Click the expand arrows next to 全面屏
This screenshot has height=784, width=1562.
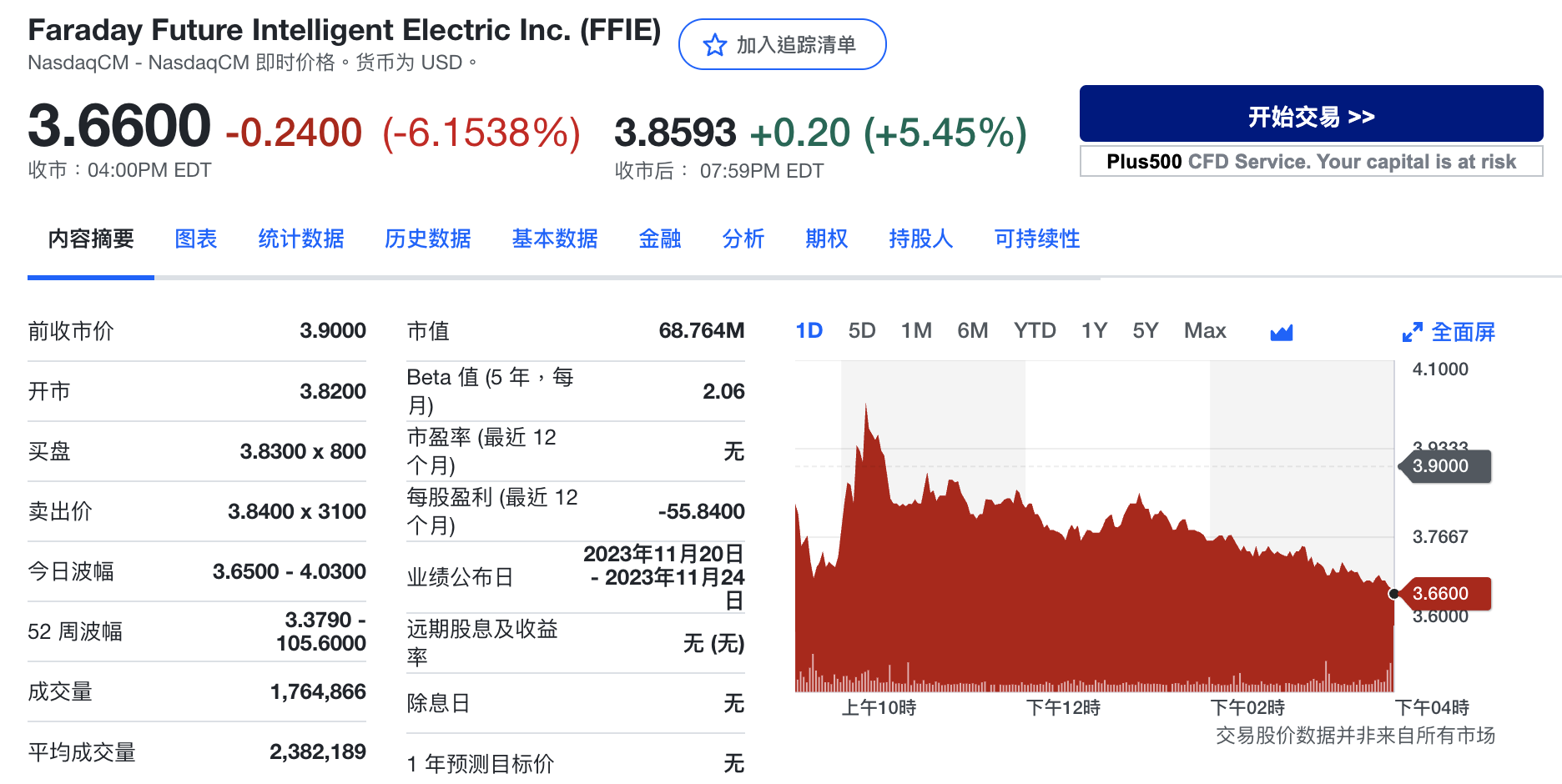pos(1413,331)
